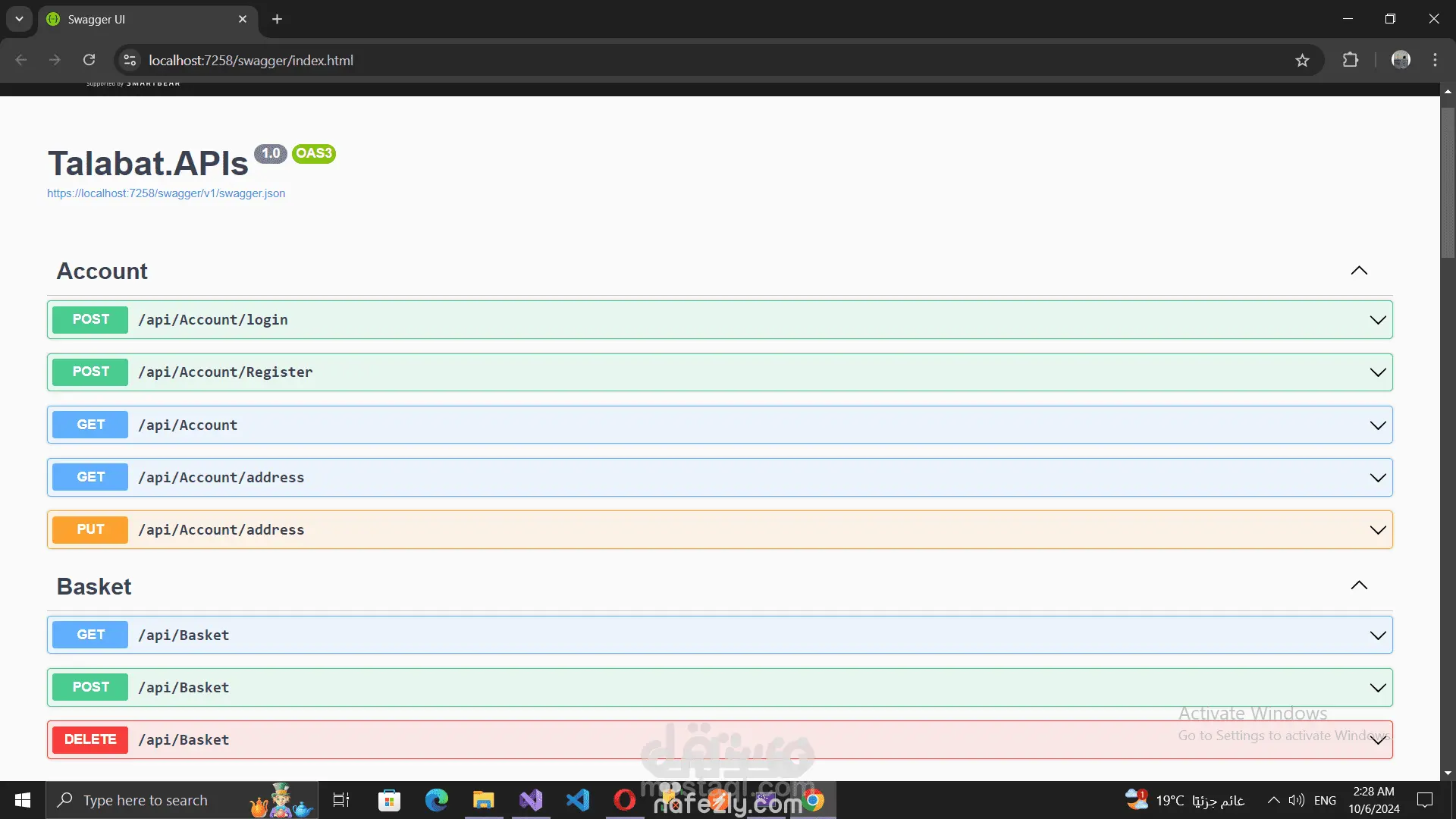Click the OAS3 badge
Viewport: 1456px width, 819px height.
pos(314,153)
